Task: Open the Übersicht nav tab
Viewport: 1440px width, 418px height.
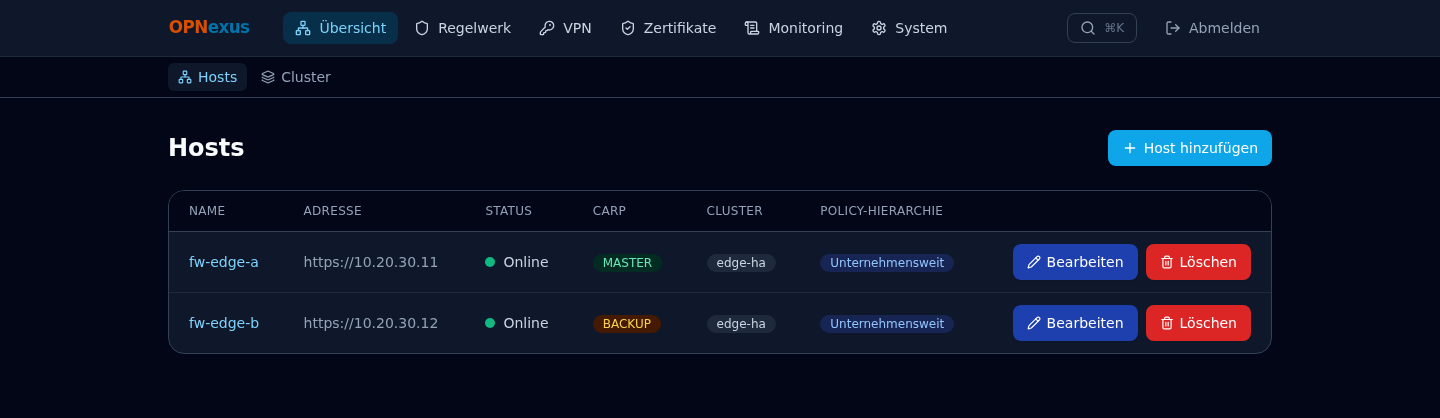Action: coord(340,28)
